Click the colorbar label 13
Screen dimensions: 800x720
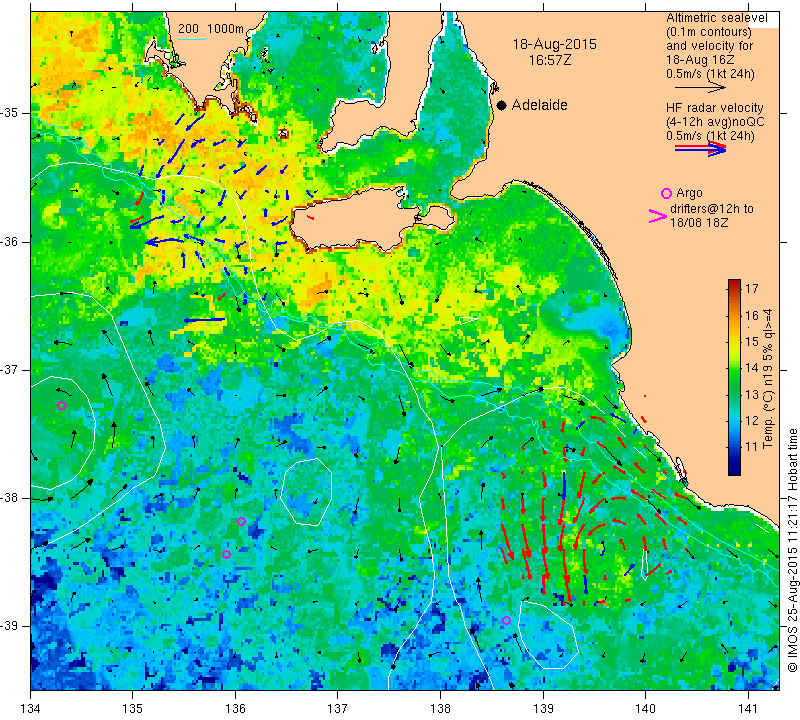(x=752, y=394)
